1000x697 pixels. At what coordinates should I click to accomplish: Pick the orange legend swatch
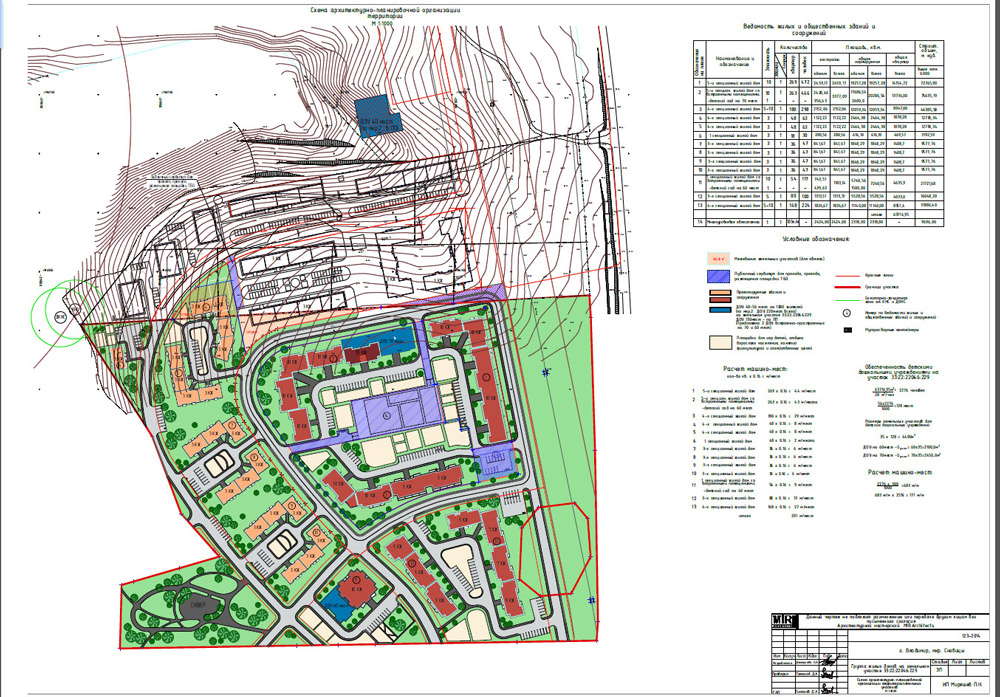(720, 293)
